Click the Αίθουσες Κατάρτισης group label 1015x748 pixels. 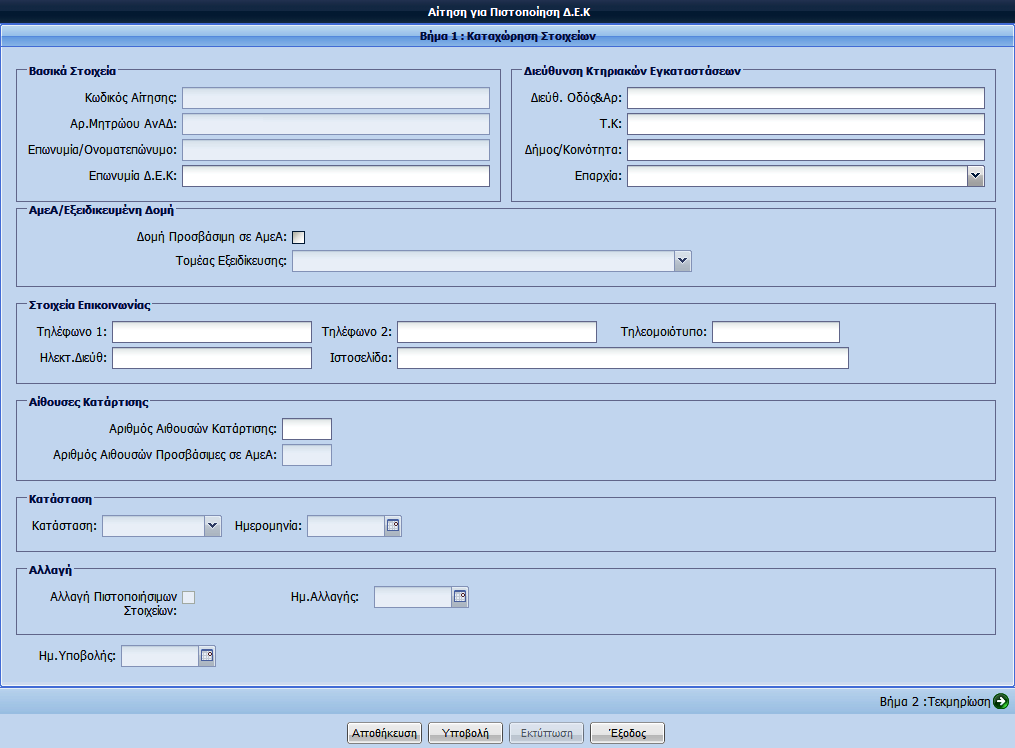[89, 402]
